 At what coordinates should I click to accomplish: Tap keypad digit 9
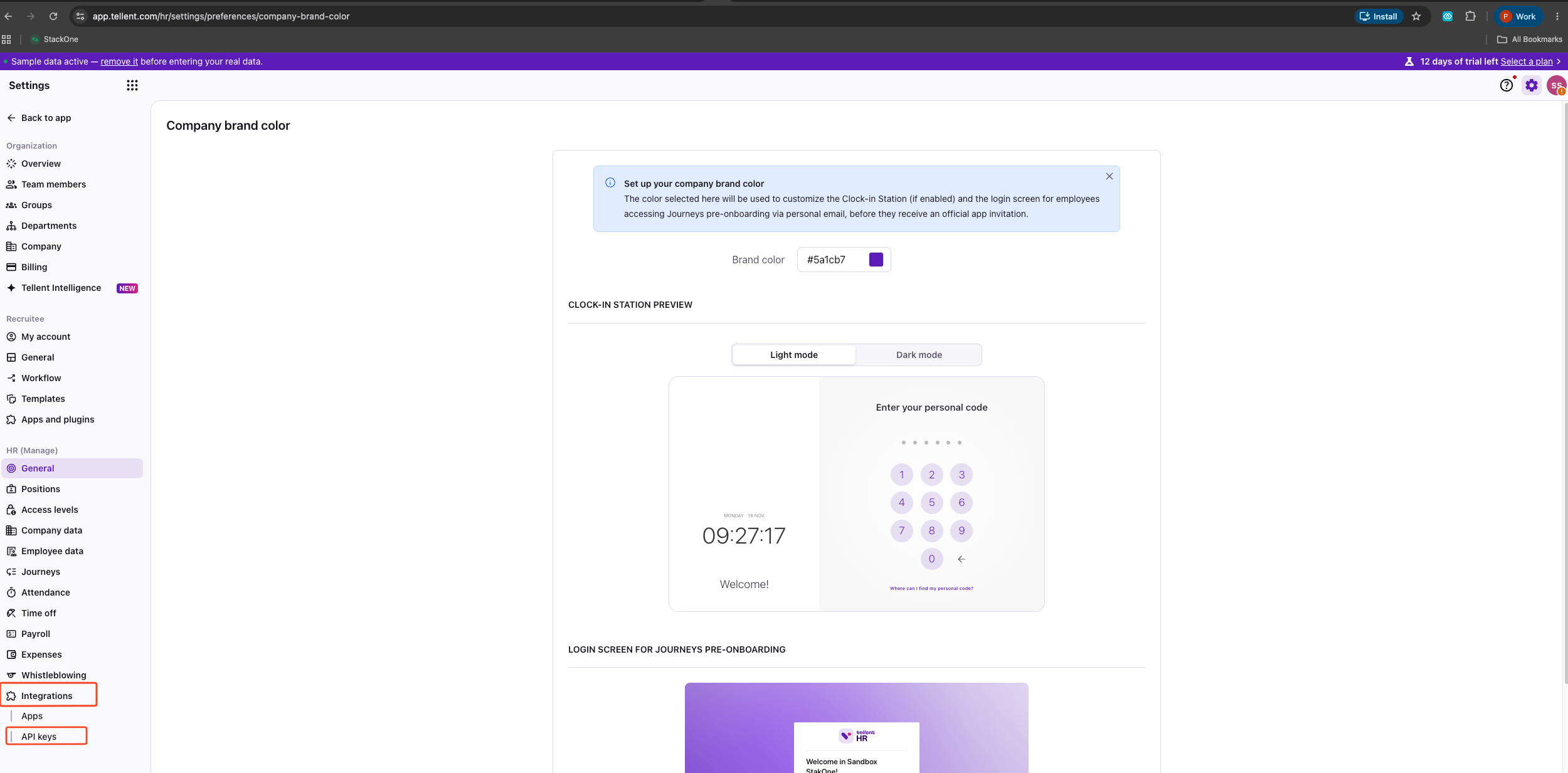[961, 530]
